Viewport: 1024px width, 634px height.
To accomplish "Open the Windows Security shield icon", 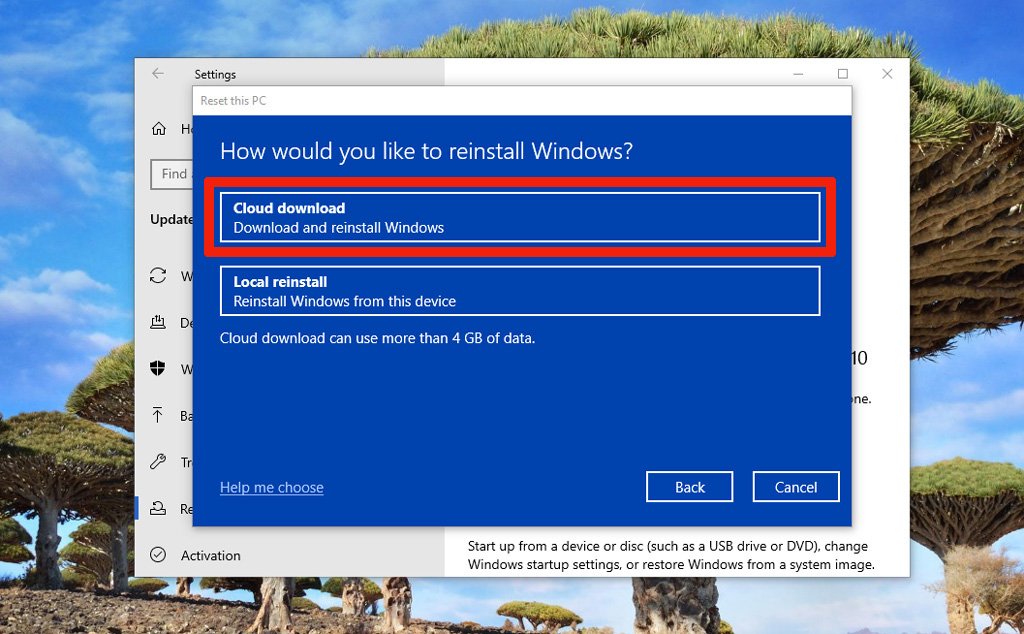I will click(158, 369).
